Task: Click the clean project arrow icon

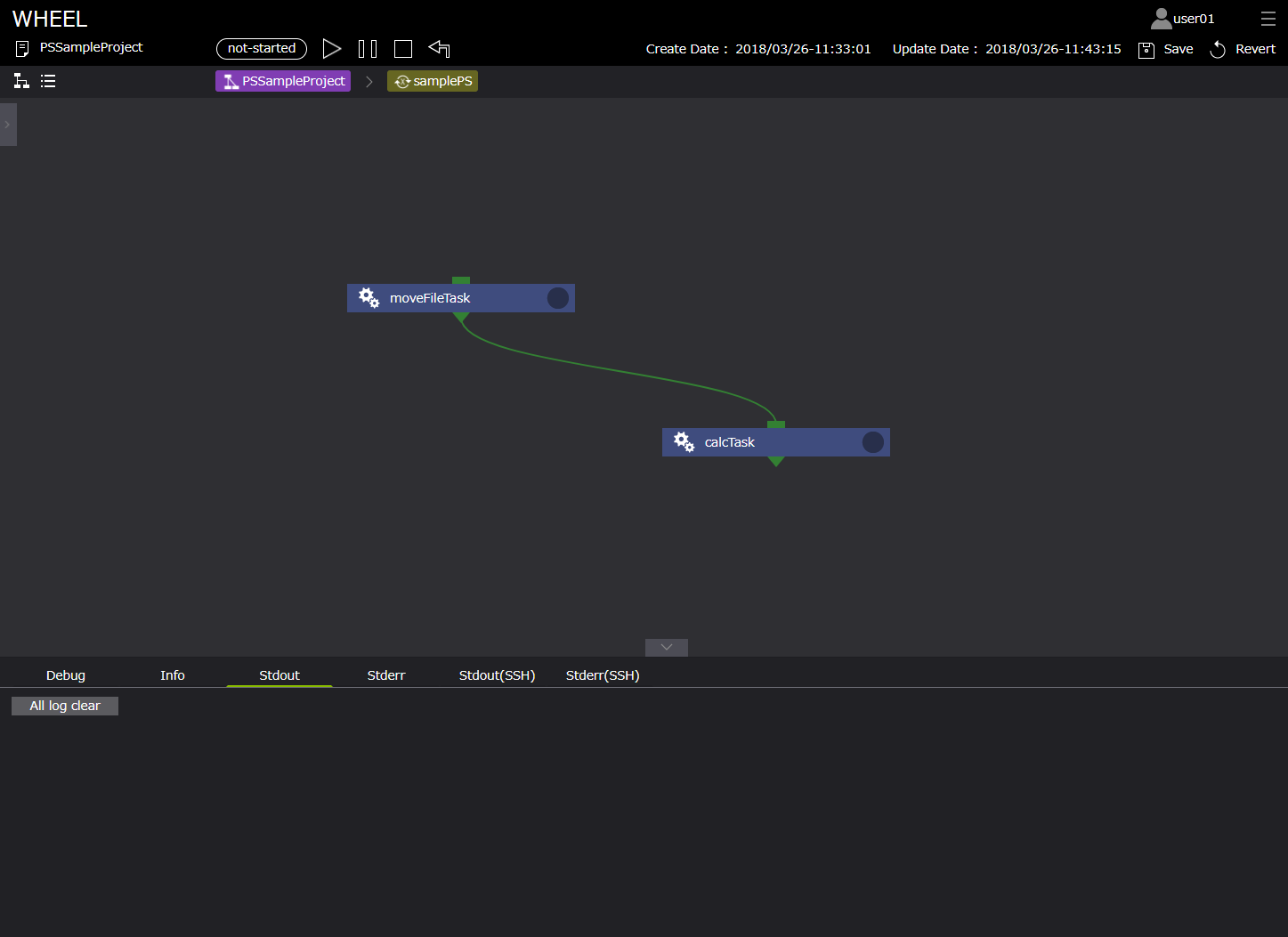Action: [439, 49]
